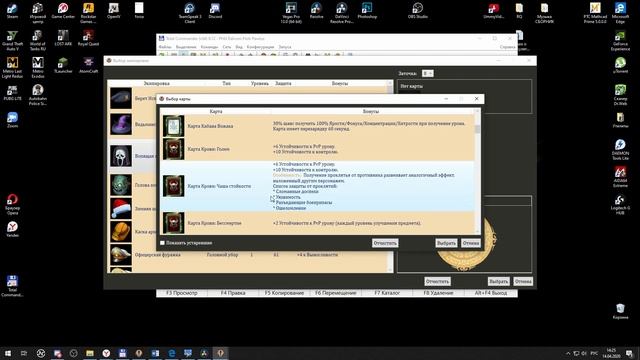The image size is (640, 360).
Task: Open 'Конфигурация' menu in Total Commander
Action: click(260, 47)
